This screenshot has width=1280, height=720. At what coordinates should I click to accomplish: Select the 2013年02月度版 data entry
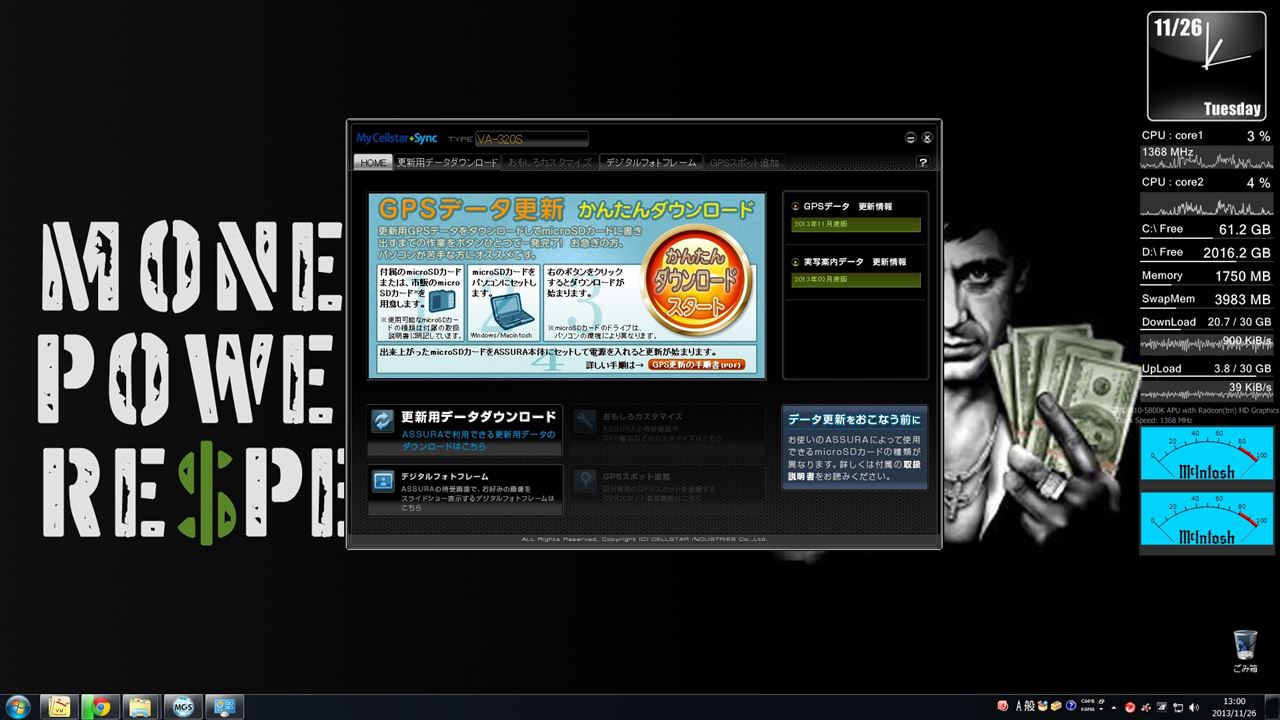point(856,280)
